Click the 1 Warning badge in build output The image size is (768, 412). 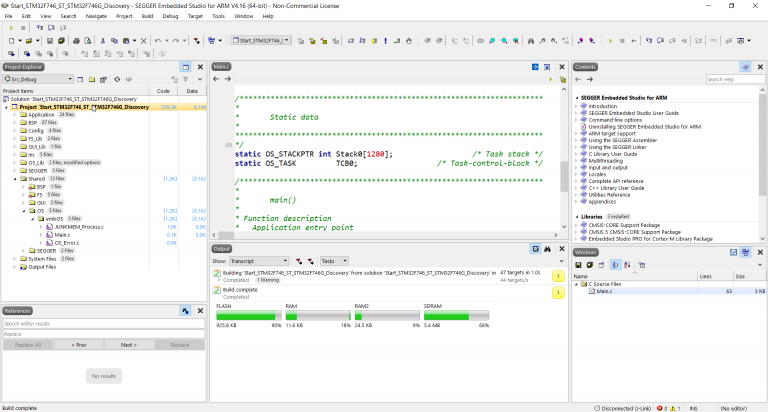(x=269, y=280)
